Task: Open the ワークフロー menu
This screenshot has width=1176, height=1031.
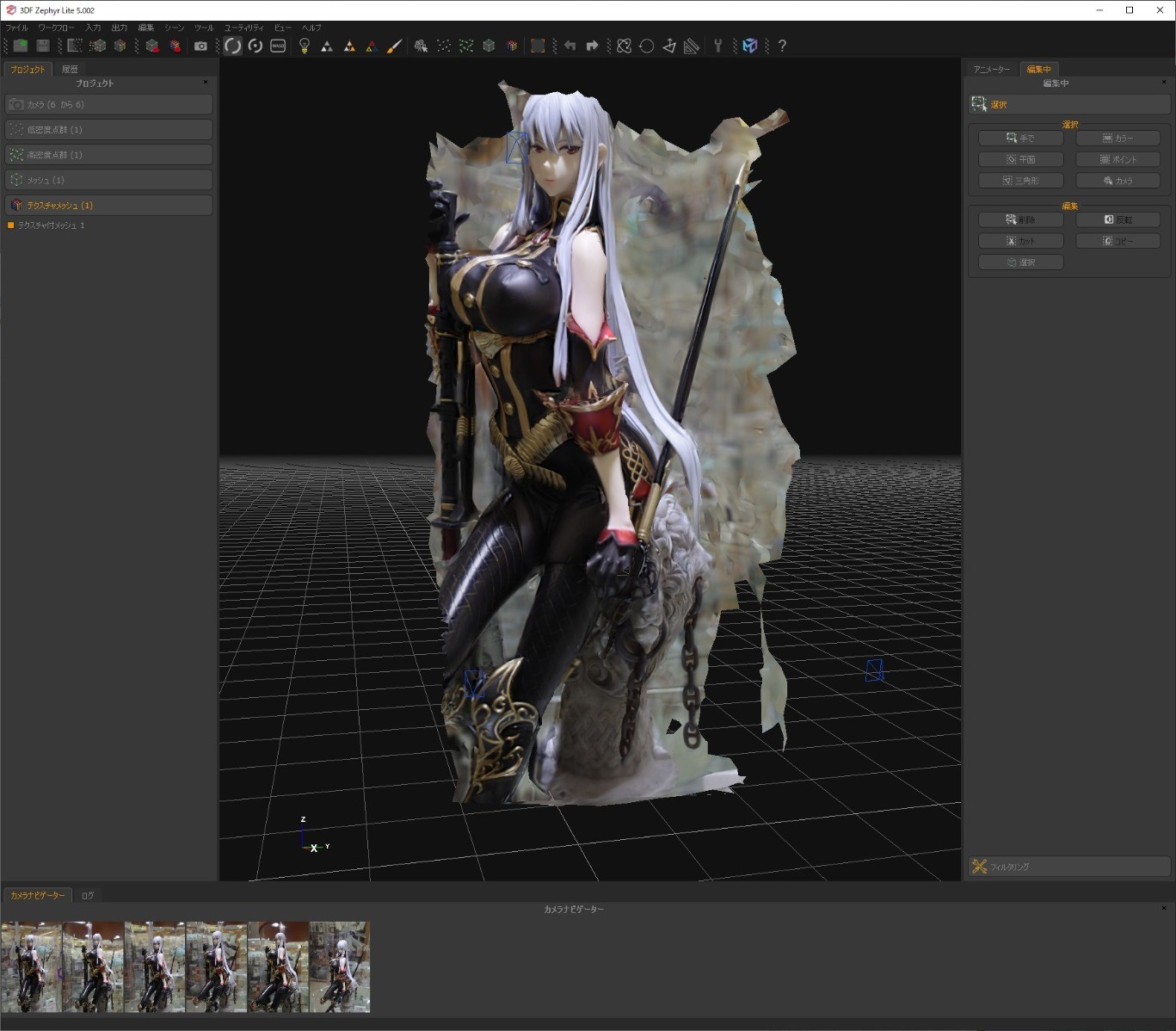Action: [56, 28]
